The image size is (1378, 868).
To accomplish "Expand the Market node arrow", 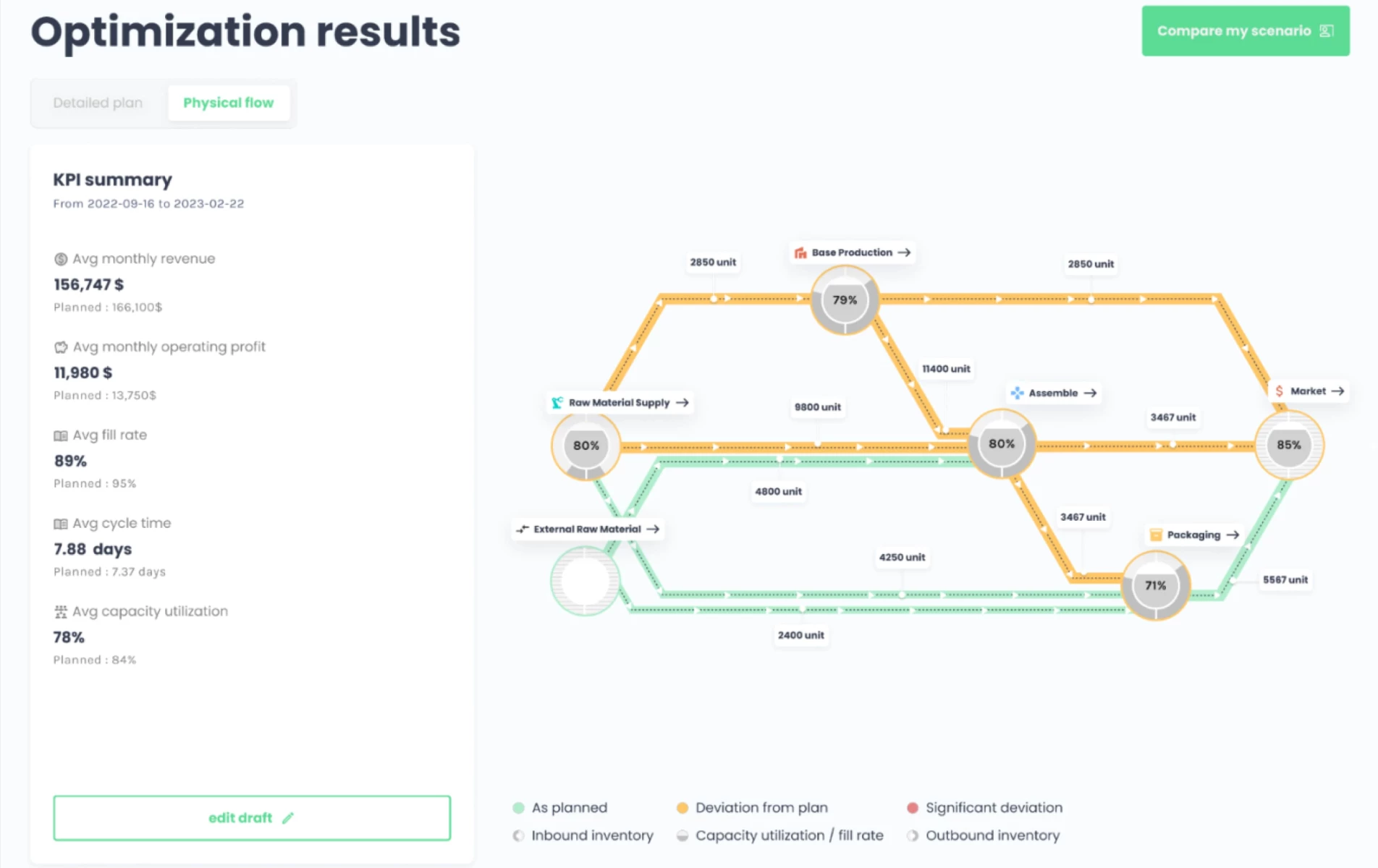I will tap(1337, 391).
